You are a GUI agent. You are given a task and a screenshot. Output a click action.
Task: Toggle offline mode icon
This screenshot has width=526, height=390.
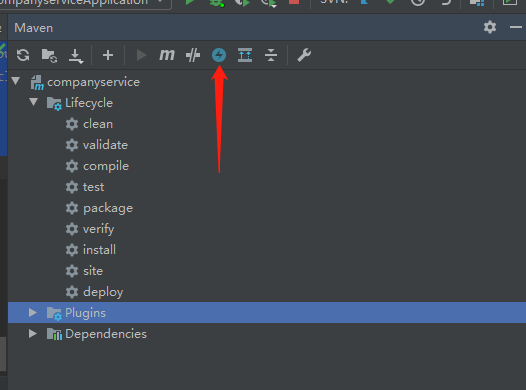tap(193, 55)
